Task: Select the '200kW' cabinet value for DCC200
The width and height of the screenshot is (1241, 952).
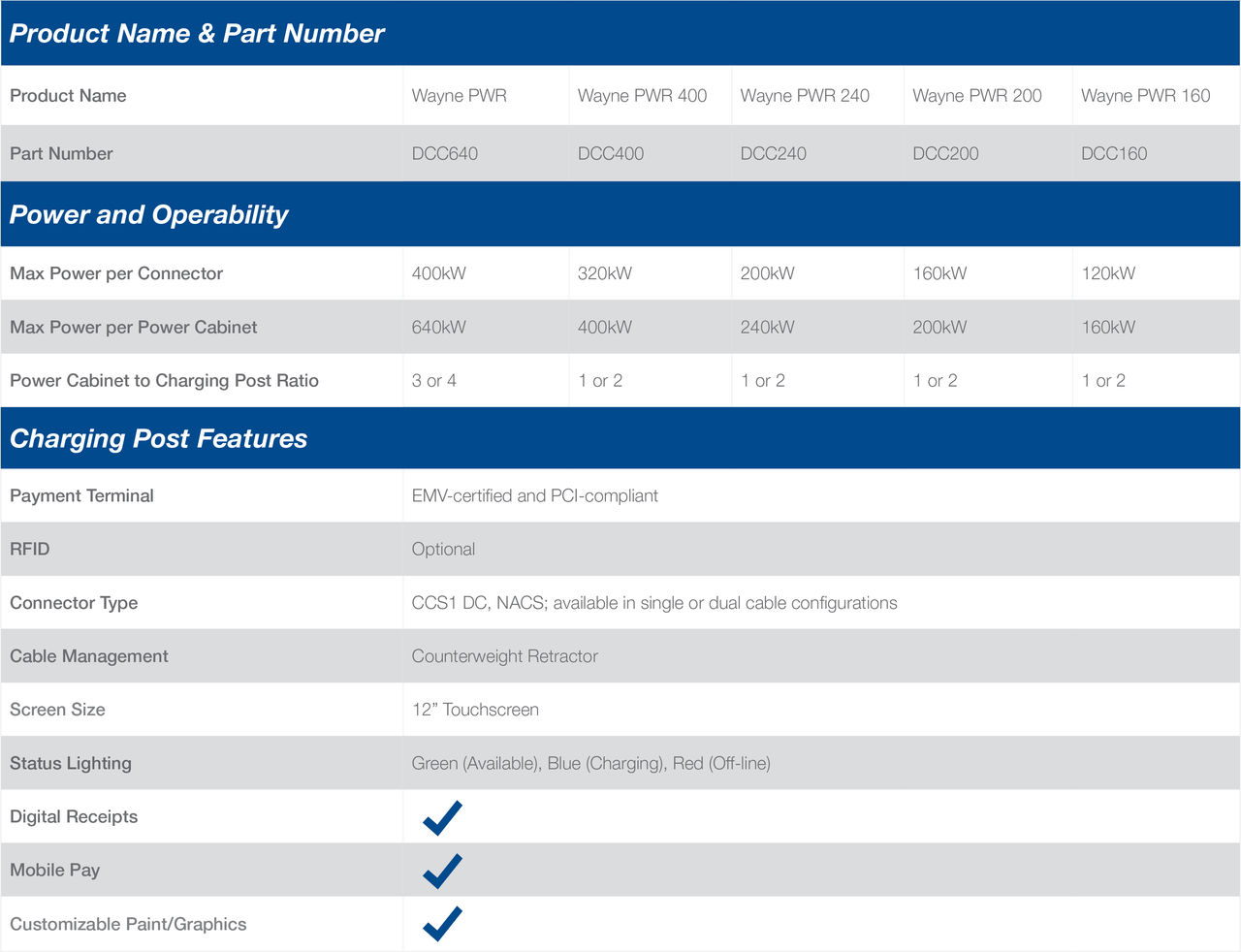Action: pyautogui.click(x=939, y=327)
